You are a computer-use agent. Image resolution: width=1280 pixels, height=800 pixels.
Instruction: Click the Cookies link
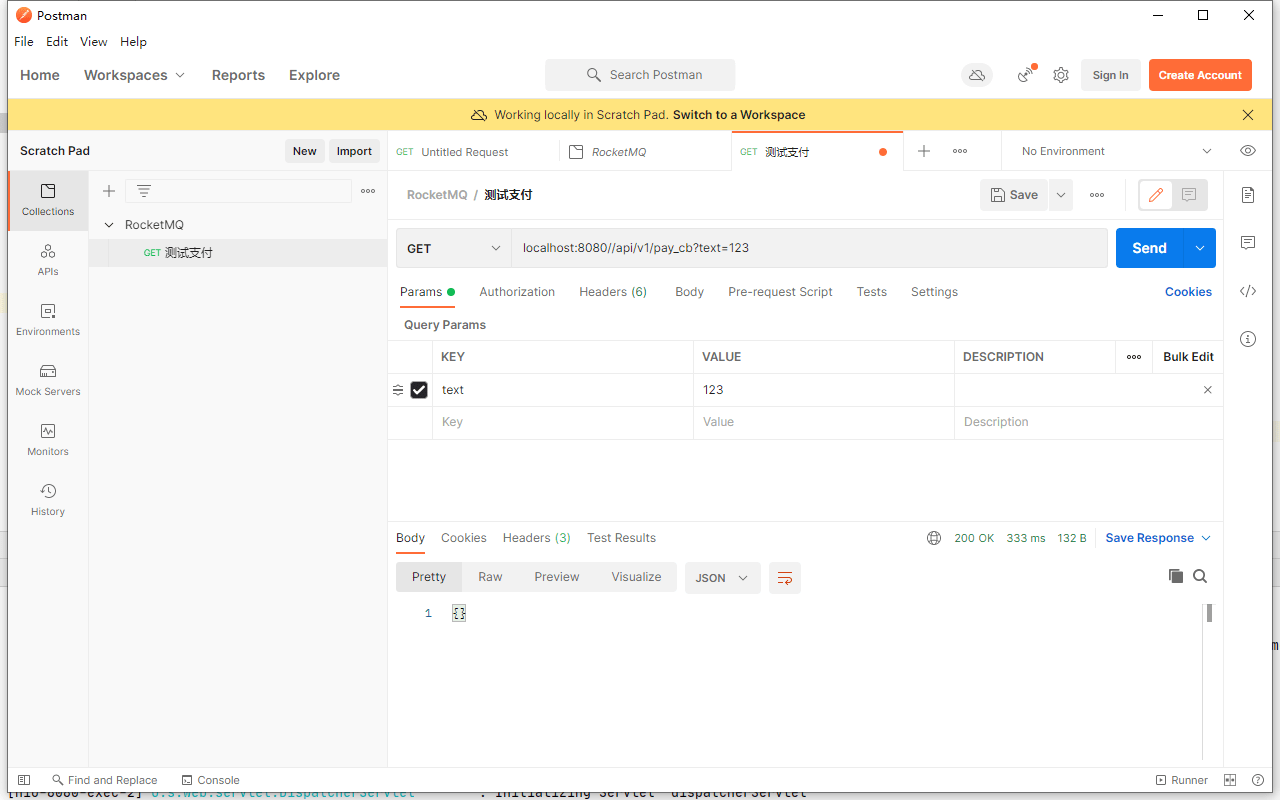click(1188, 292)
